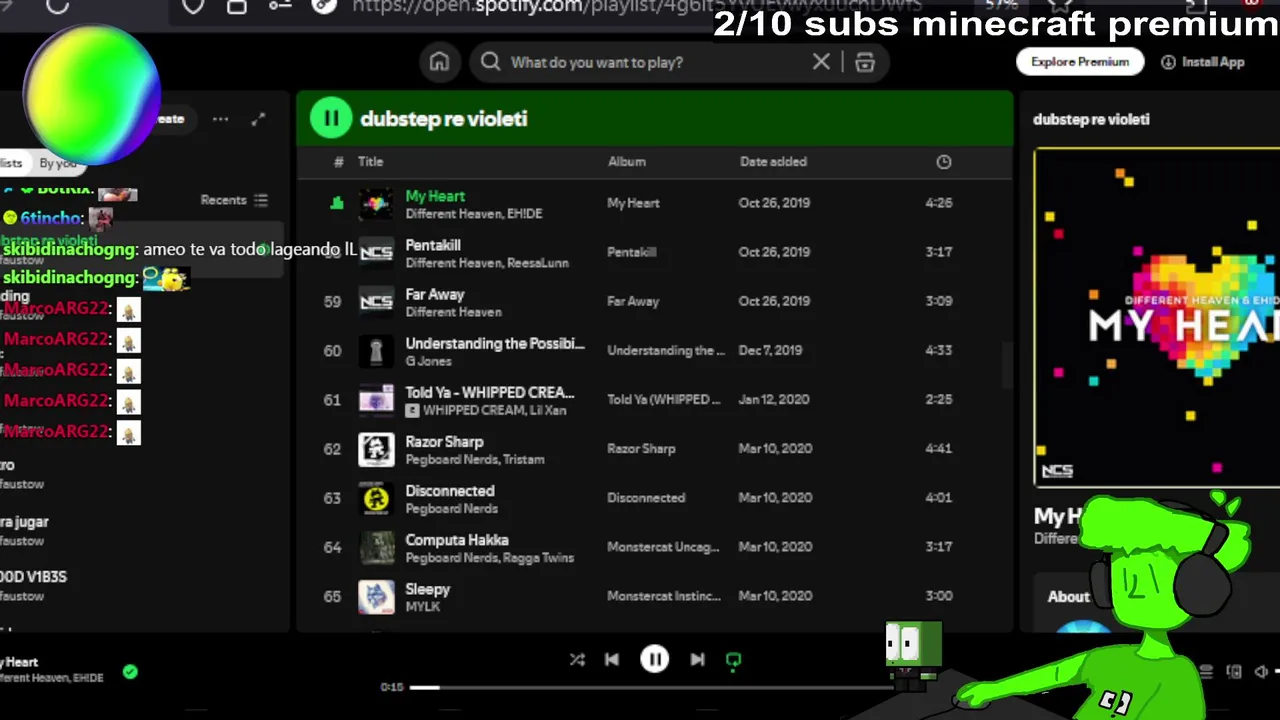The image size is (1280, 720).
Task: Click the Sleepy cover thumbnail
Action: [x=376, y=596]
